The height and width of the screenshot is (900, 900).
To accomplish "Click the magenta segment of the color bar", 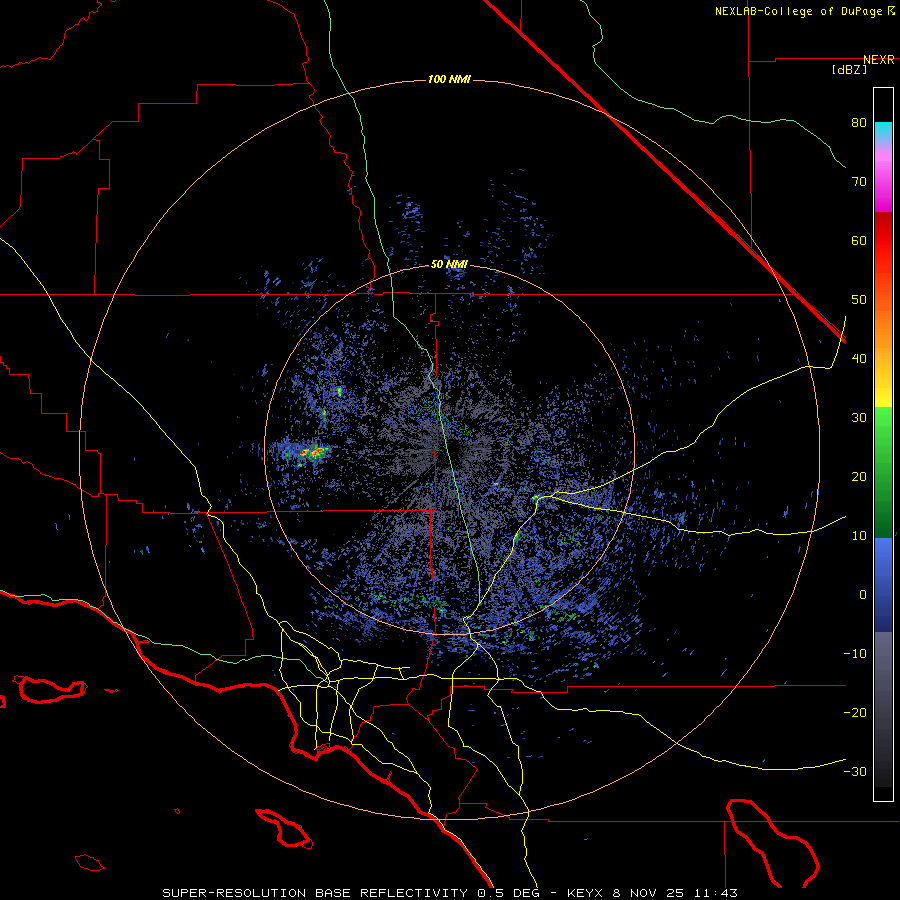I will [x=883, y=184].
